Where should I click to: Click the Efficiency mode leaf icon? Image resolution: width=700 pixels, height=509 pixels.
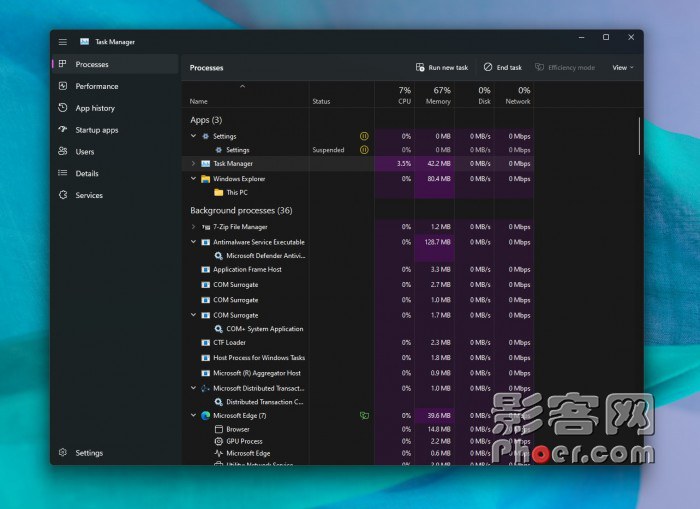539,67
